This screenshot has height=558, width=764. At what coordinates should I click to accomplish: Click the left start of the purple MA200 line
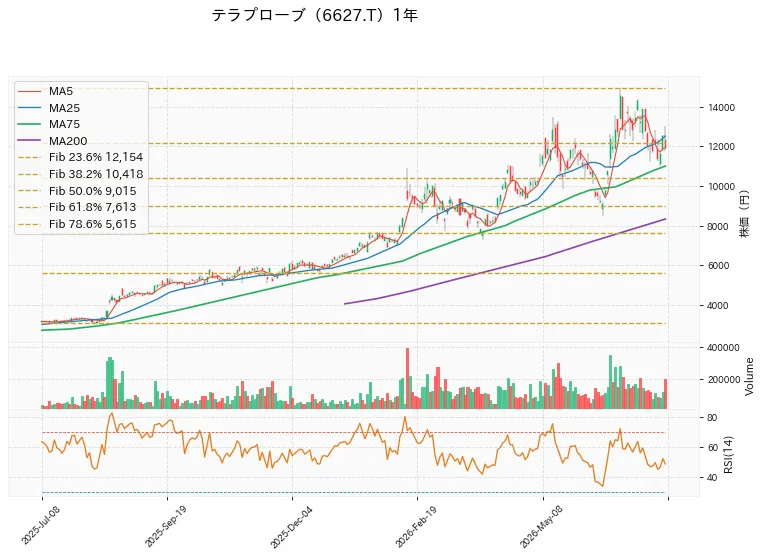345,304
